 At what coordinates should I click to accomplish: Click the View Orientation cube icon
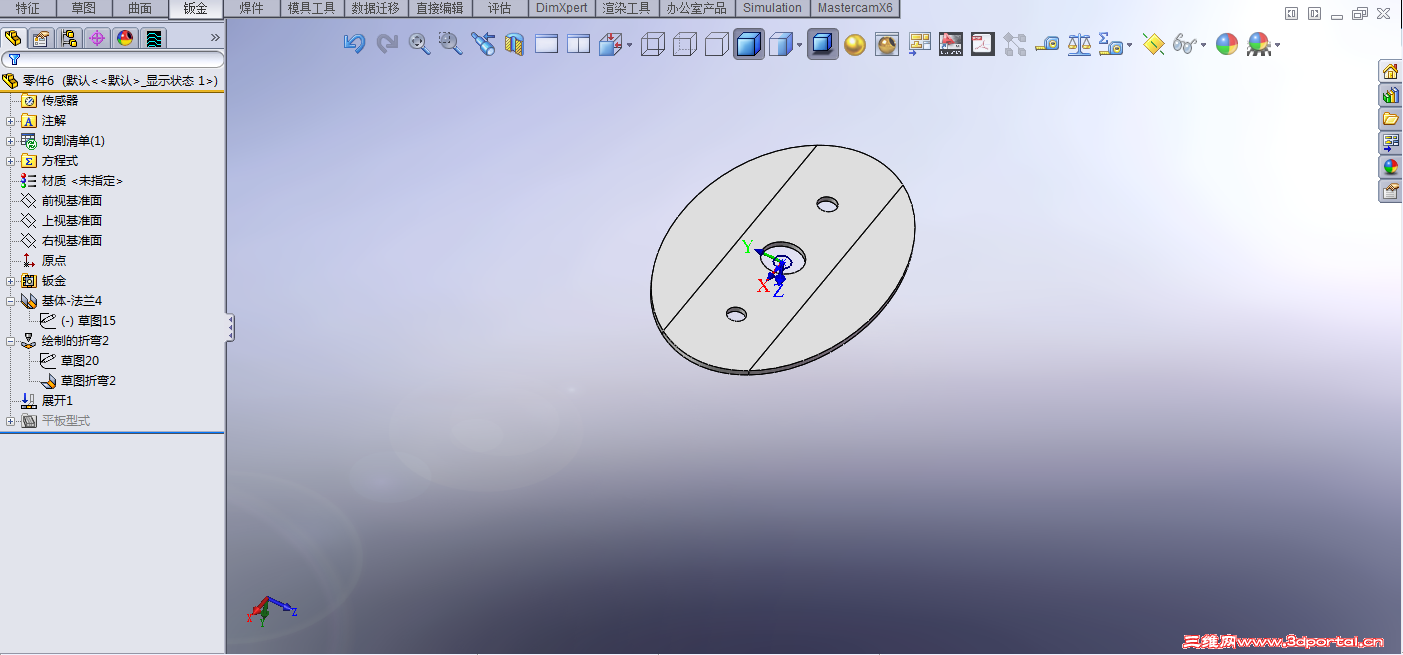(610, 44)
